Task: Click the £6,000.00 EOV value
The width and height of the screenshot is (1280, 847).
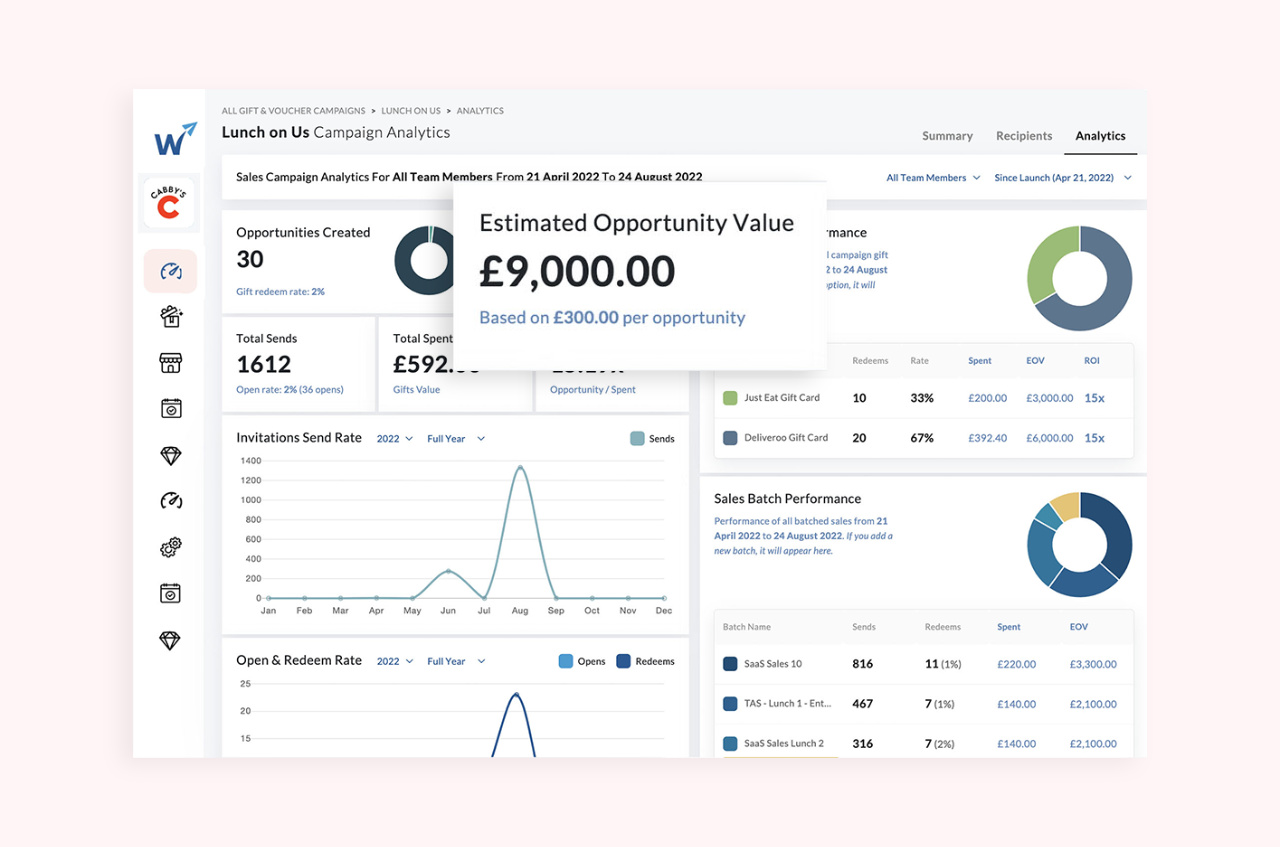Action: pyautogui.click(x=1050, y=438)
